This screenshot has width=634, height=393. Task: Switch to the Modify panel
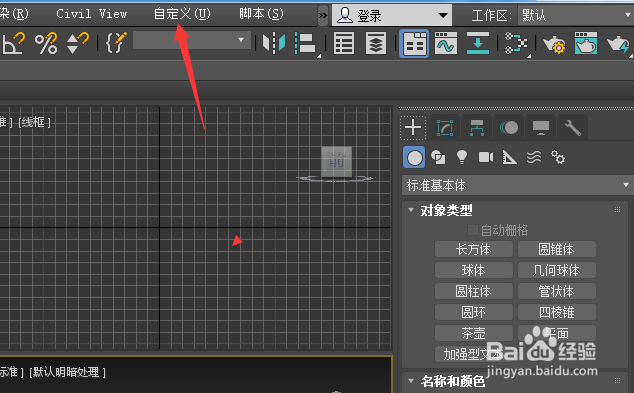point(445,128)
